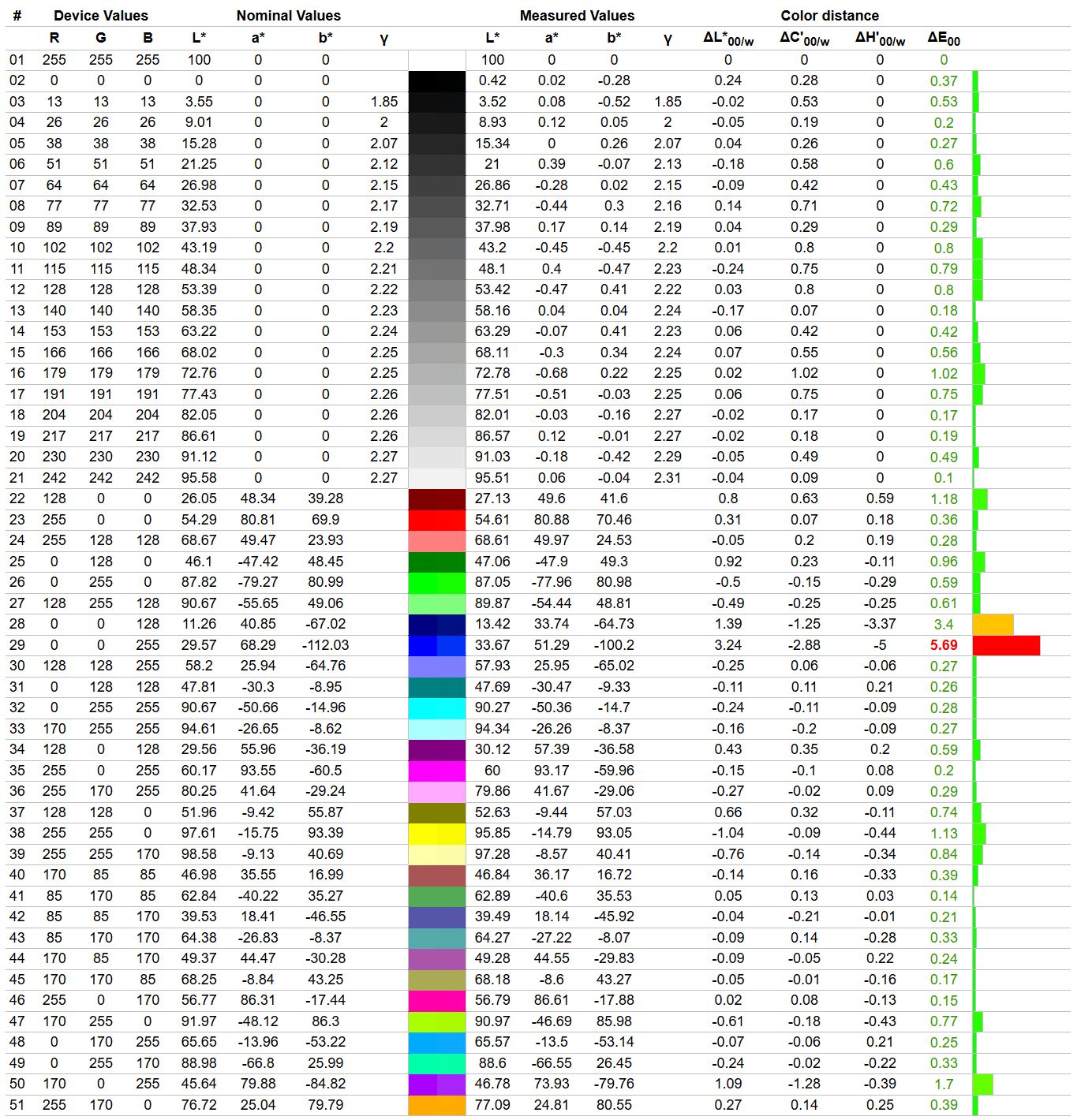
Task: Click the ΔH' value -3.37 in row 28
Action: [880, 624]
